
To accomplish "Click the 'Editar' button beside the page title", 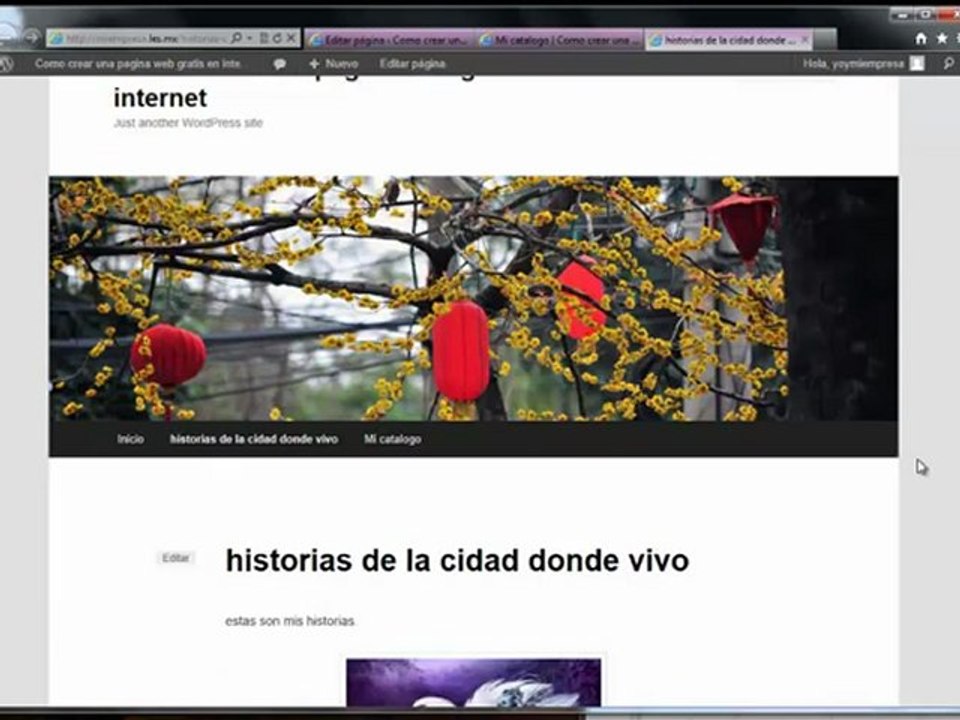I will [x=176, y=558].
